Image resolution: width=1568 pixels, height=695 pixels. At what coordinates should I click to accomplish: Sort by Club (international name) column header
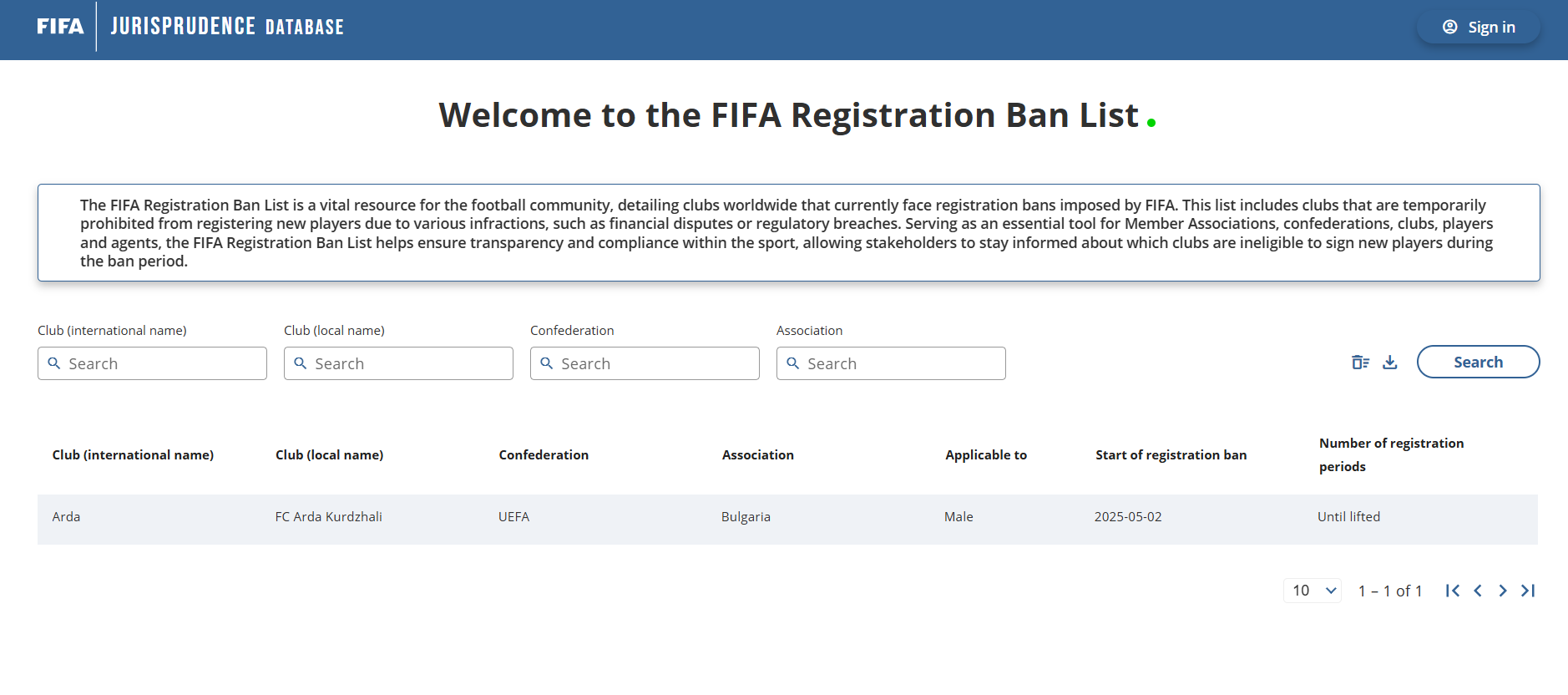133,455
